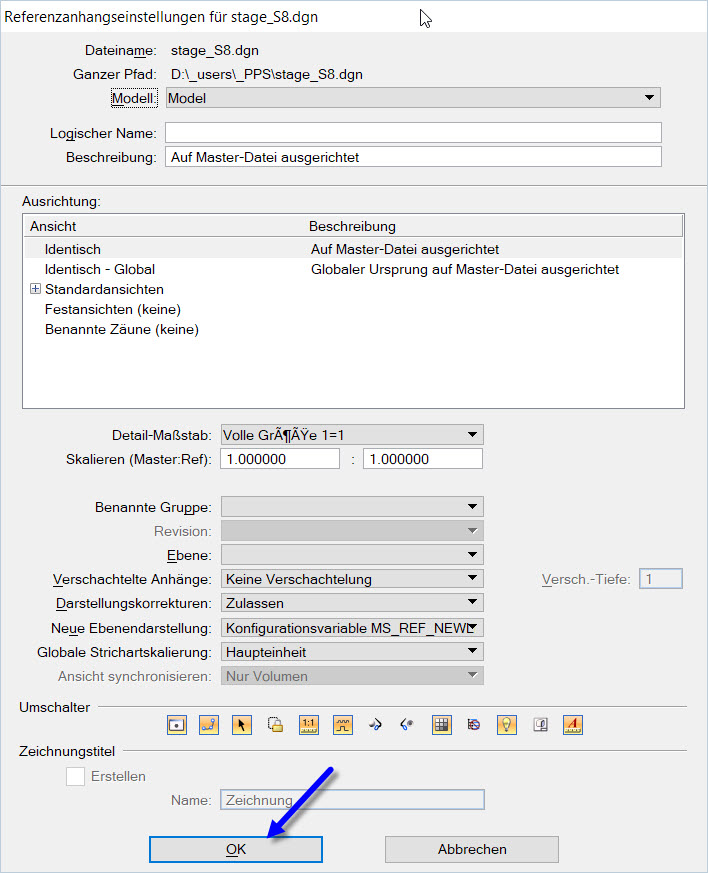The width and height of the screenshot is (708, 873).
Task: Click the Ref scale value field
Action: pyautogui.click(x=423, y=459)
